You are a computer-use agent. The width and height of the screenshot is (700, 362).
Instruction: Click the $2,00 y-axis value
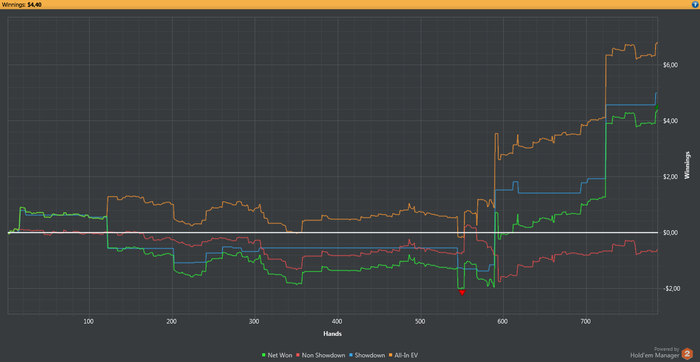click(671, 177)
